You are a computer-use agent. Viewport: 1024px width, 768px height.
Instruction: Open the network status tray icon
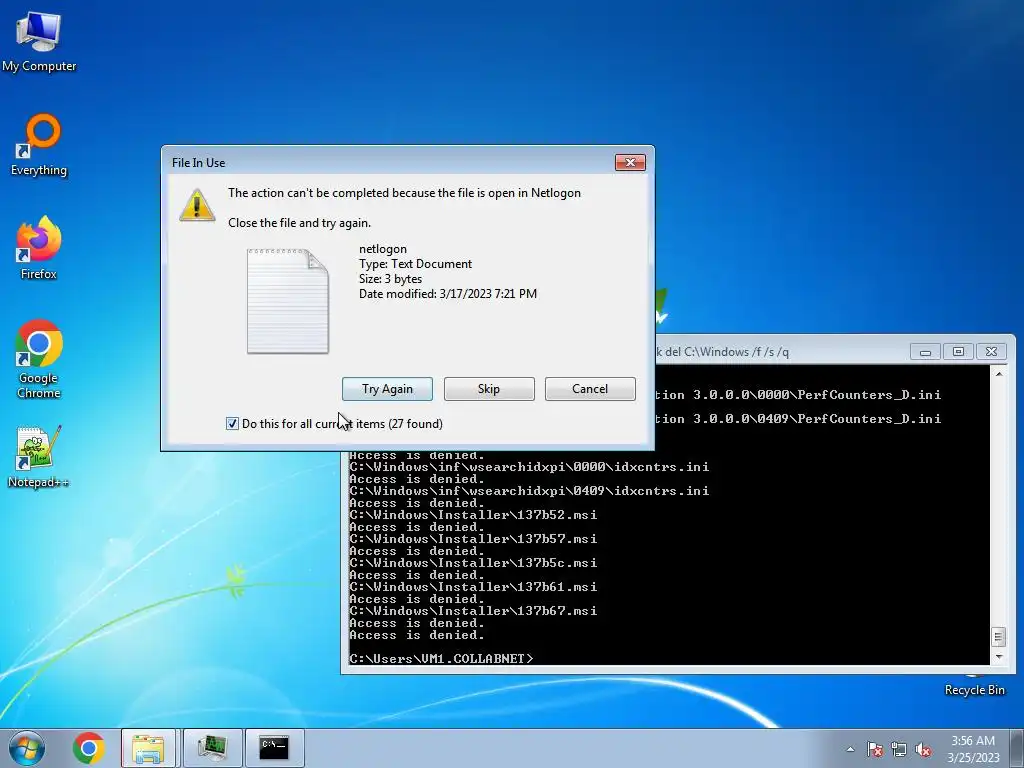point(899,749)
